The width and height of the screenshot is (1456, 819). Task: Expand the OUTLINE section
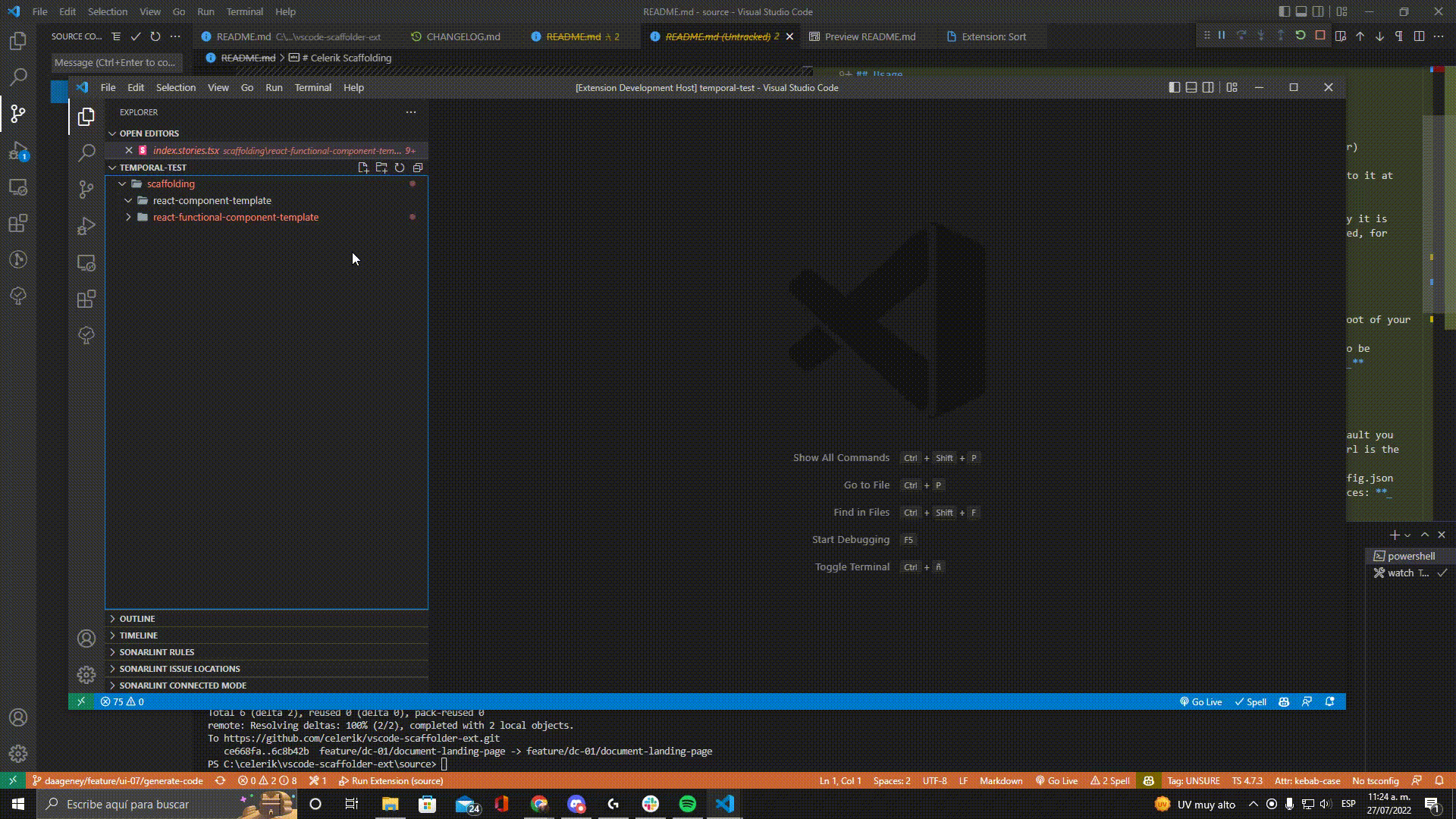136,619
